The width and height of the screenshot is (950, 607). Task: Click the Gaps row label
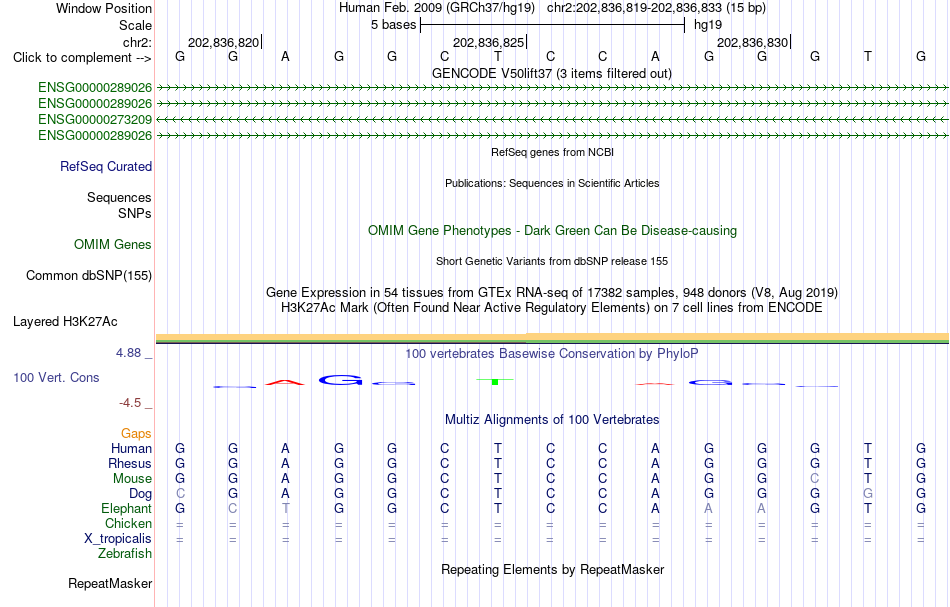(x=136, y=433)
